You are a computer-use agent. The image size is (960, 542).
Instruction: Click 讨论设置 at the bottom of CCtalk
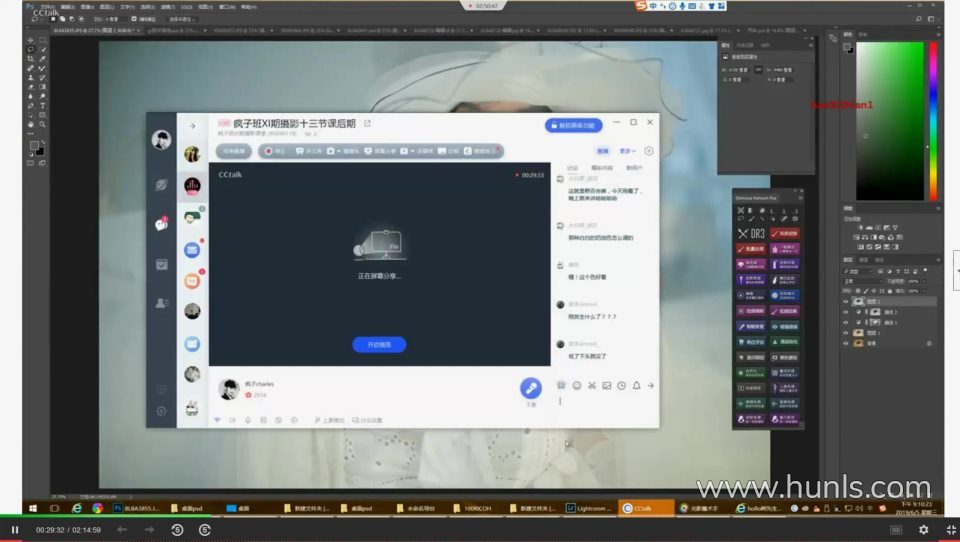(x=367, y=420)
